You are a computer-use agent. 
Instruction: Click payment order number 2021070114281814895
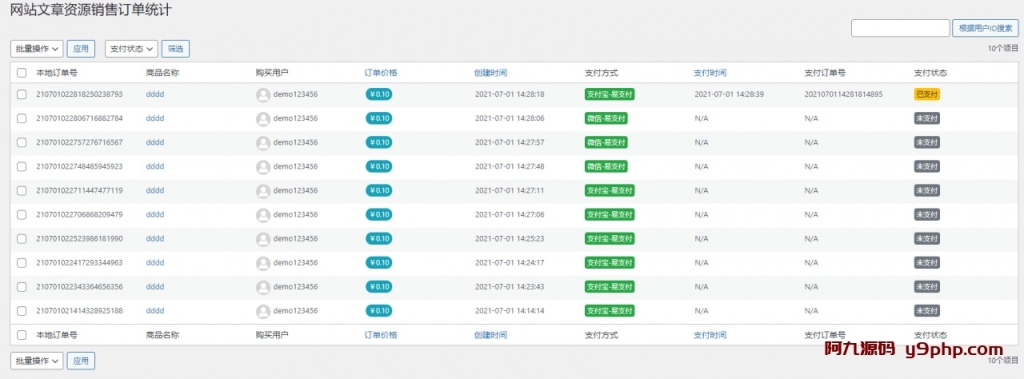click(843, 95)
